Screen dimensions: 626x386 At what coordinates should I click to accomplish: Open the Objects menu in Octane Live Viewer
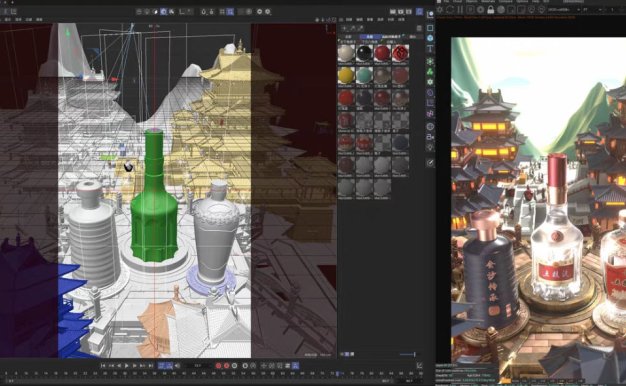click(471, 2)
